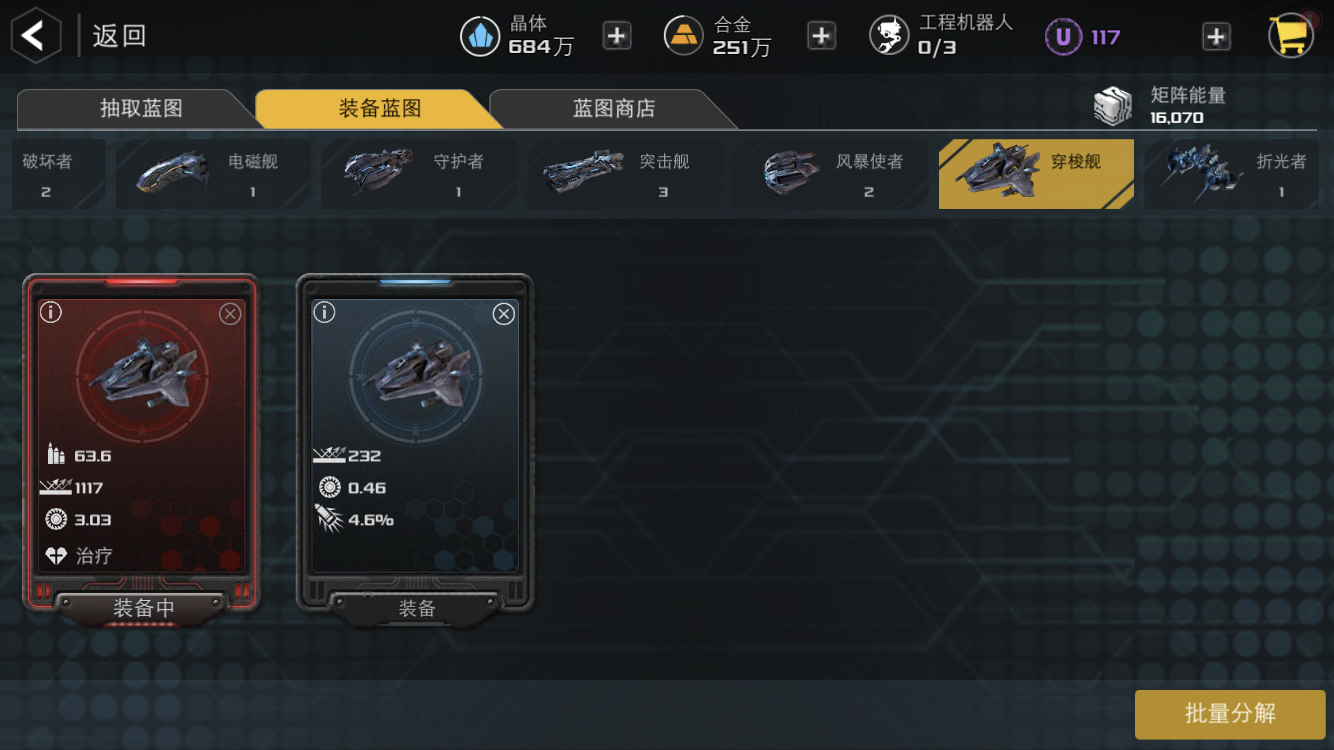The width and height of the screenshot is (1334, 750).
Task: Add U currency with plus button
Action: 1216,37
